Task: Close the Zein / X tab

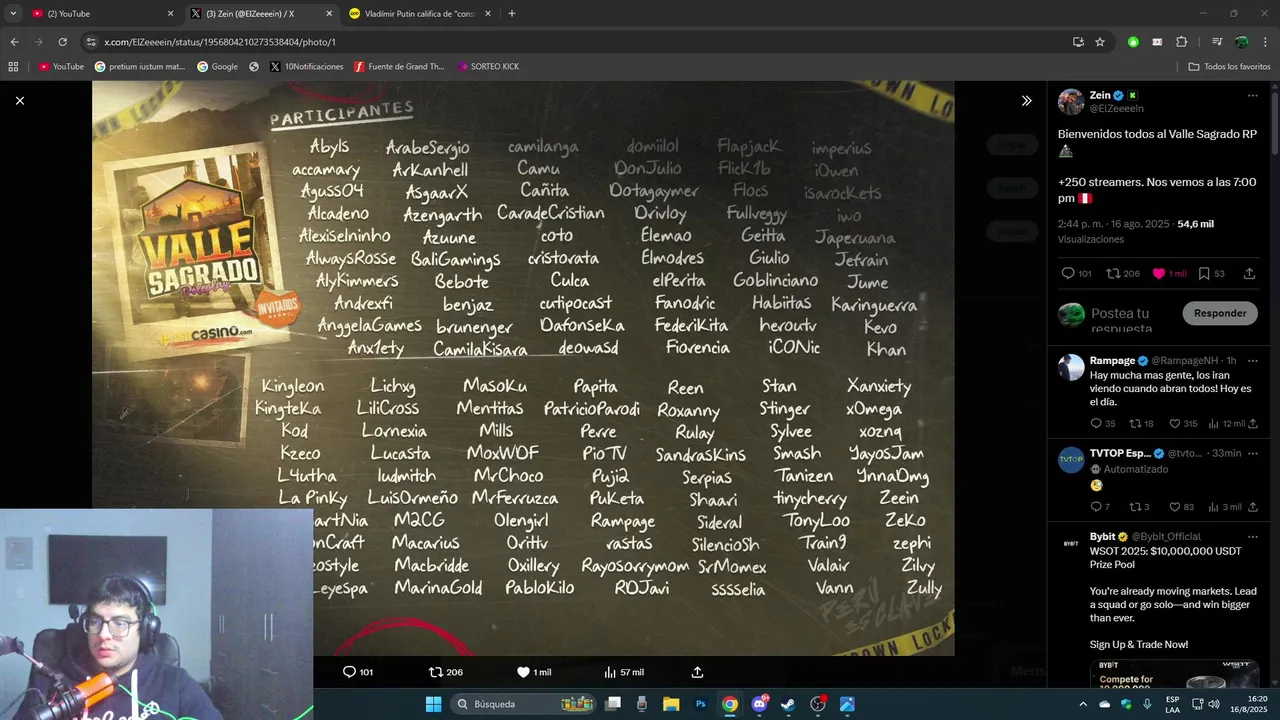Action: 329,14
